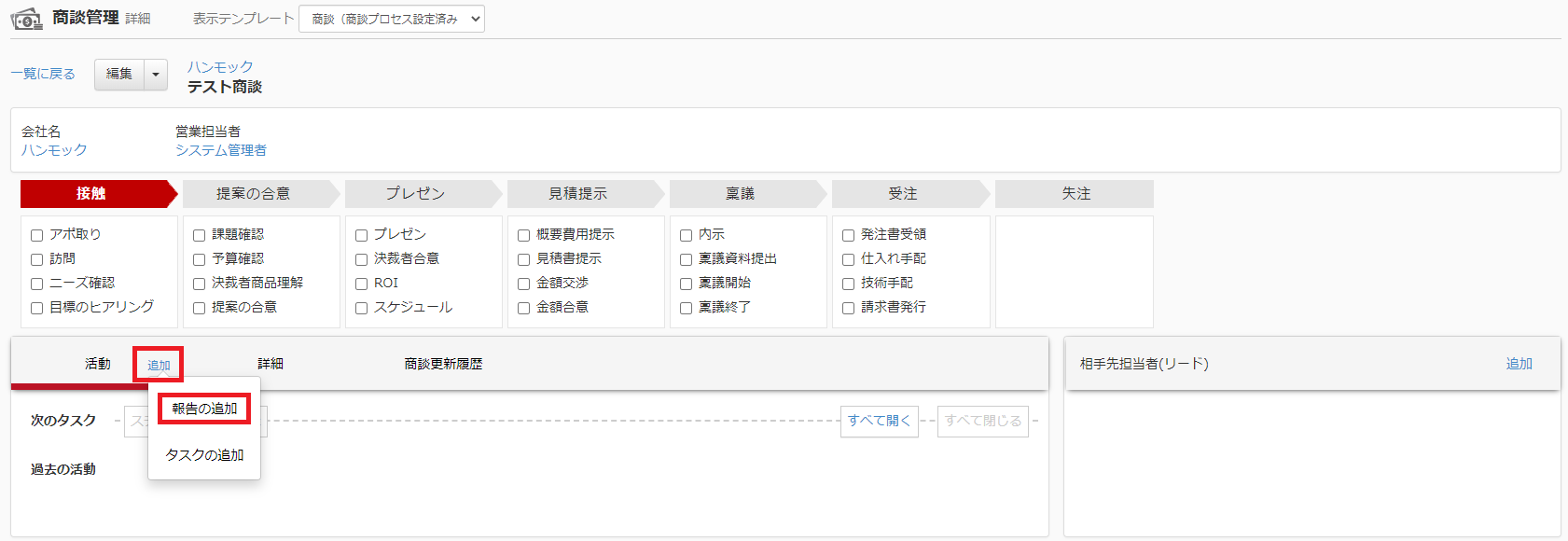Select the 受注 process stage
This screenshot has width=1568, height=541.
click(x=902, y=194)
